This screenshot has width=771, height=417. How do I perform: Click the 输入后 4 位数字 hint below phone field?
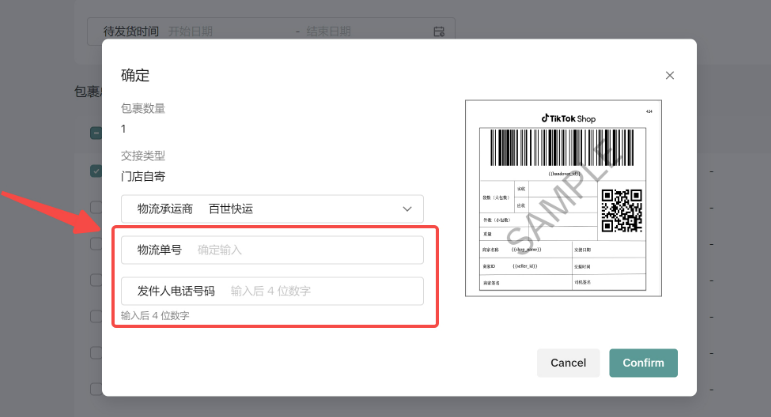coord(155,315)
